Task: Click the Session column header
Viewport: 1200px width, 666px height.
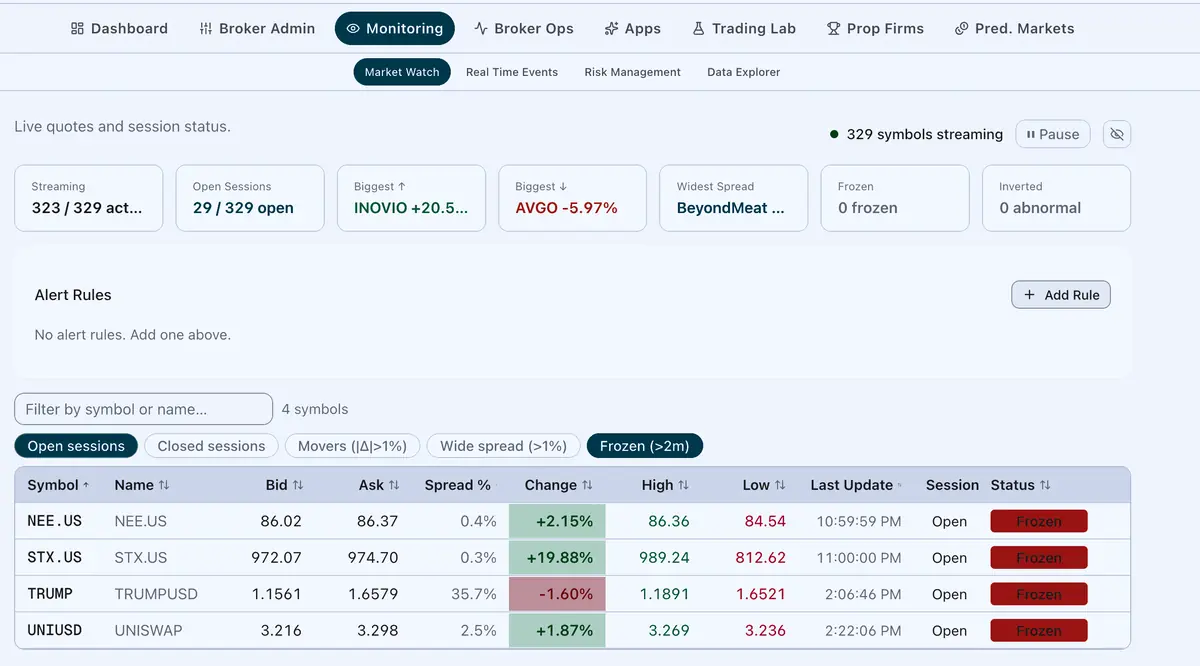Action: [952, 485]
